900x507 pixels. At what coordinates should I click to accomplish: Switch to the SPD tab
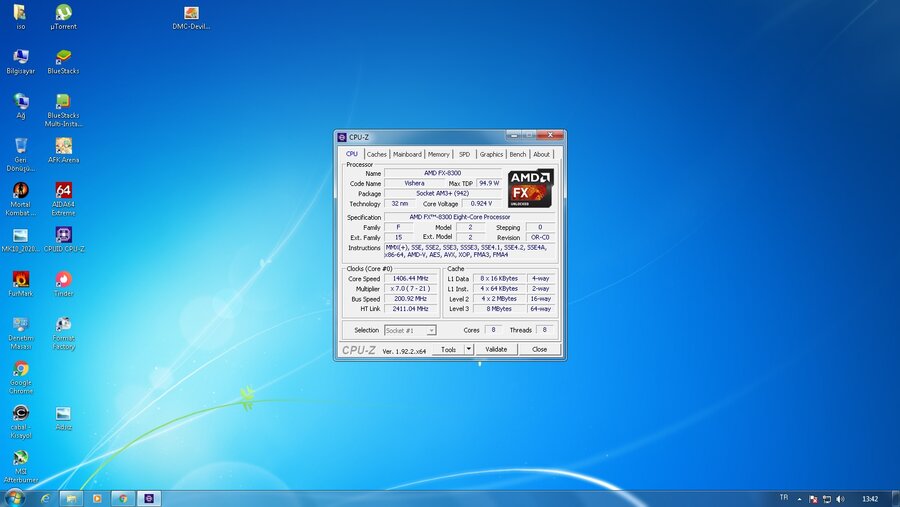click(x=464, y=154)
